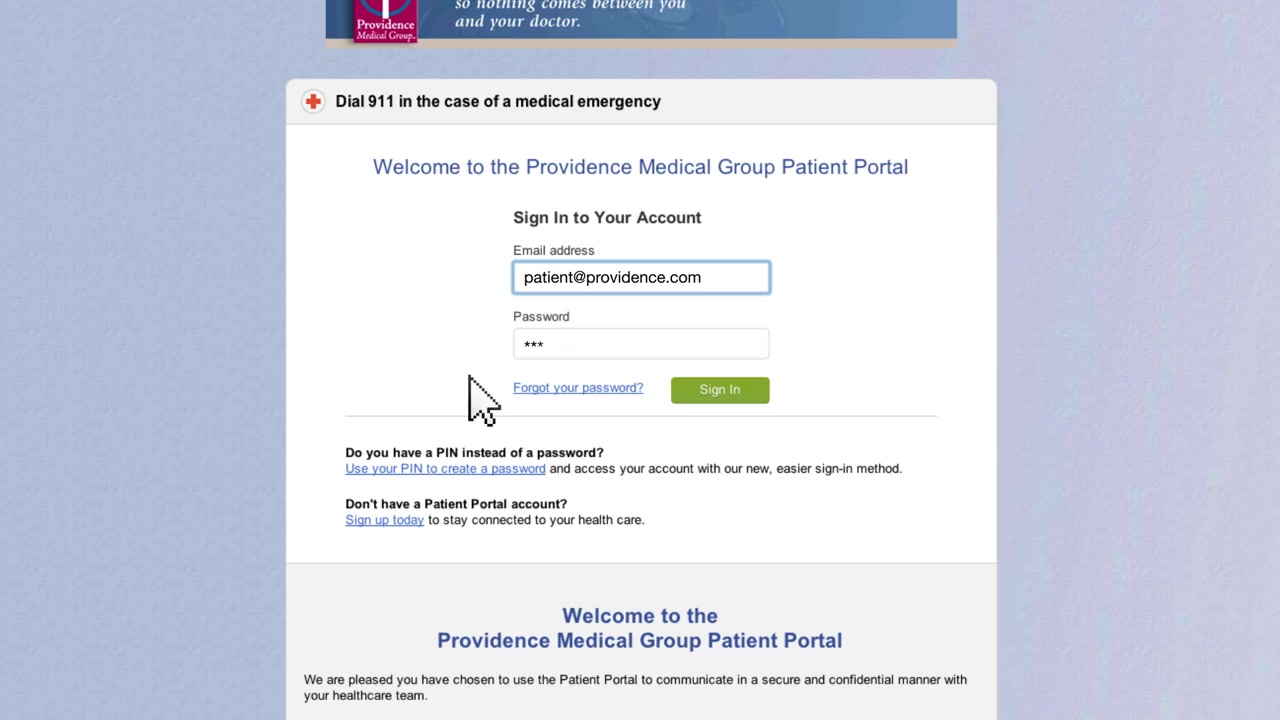Open the Sign up today link
Viewport: 1280px width, 720px height.
(384, 520)
